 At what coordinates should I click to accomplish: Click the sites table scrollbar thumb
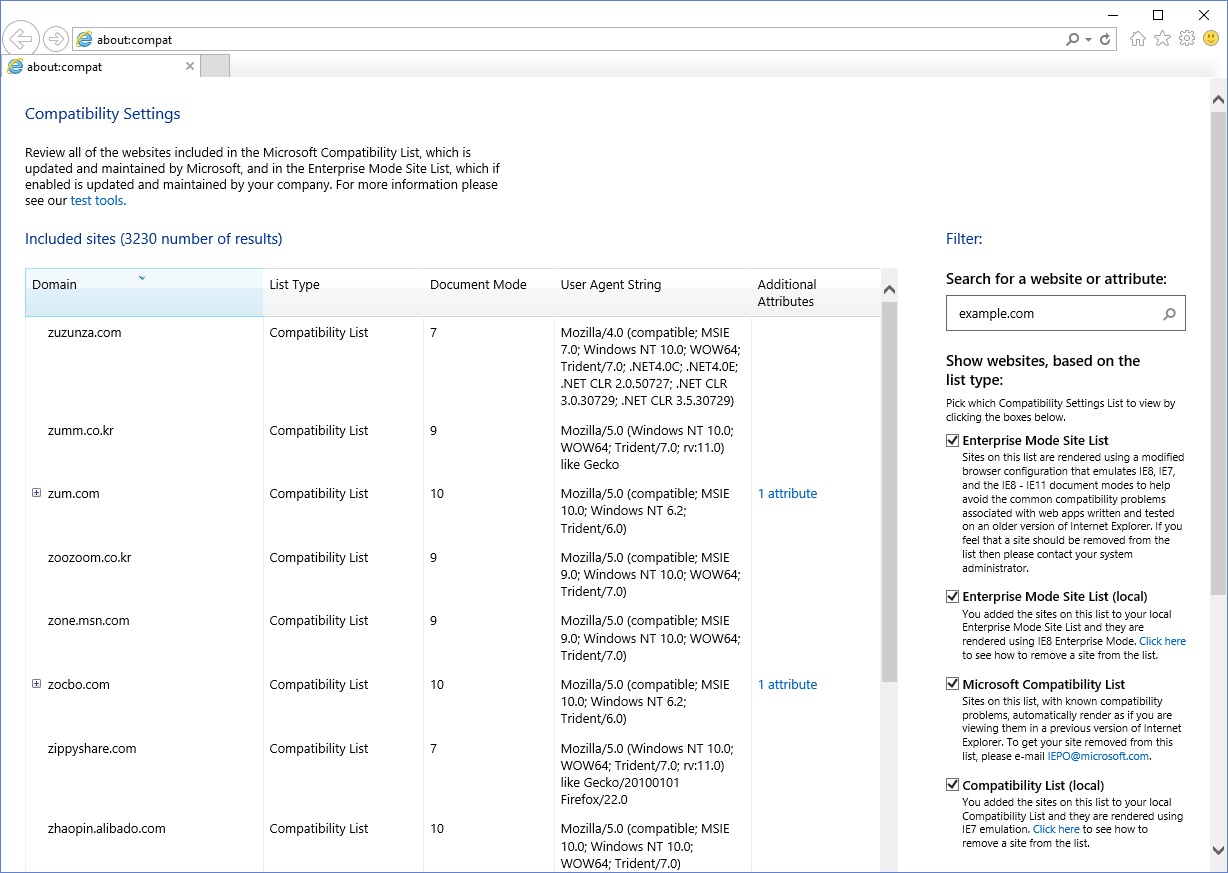(889, 490)
